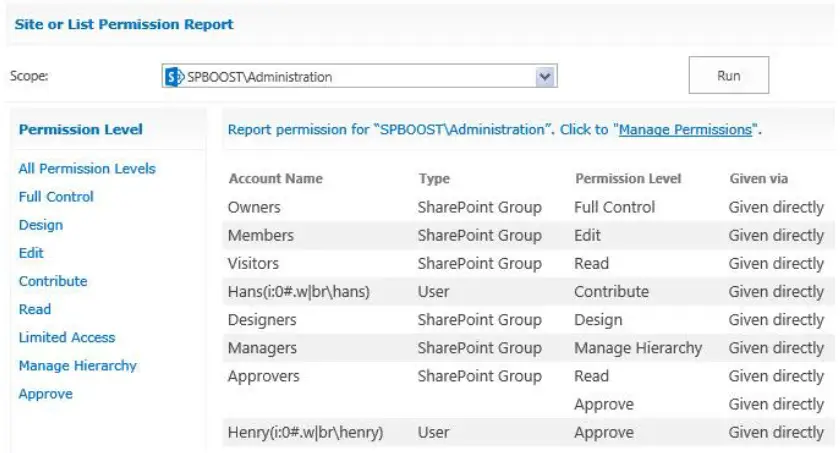
Task: Open the Scope dropdown arrow
Action: click(545, 77)
